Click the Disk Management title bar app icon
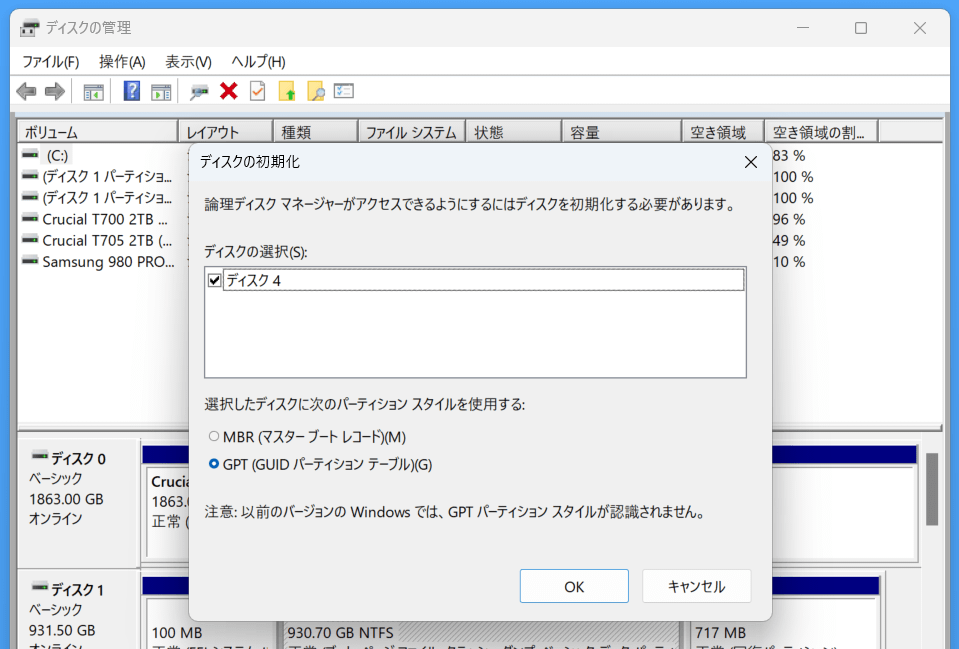The width and height of the screenshot is (959, 649). 29,28
